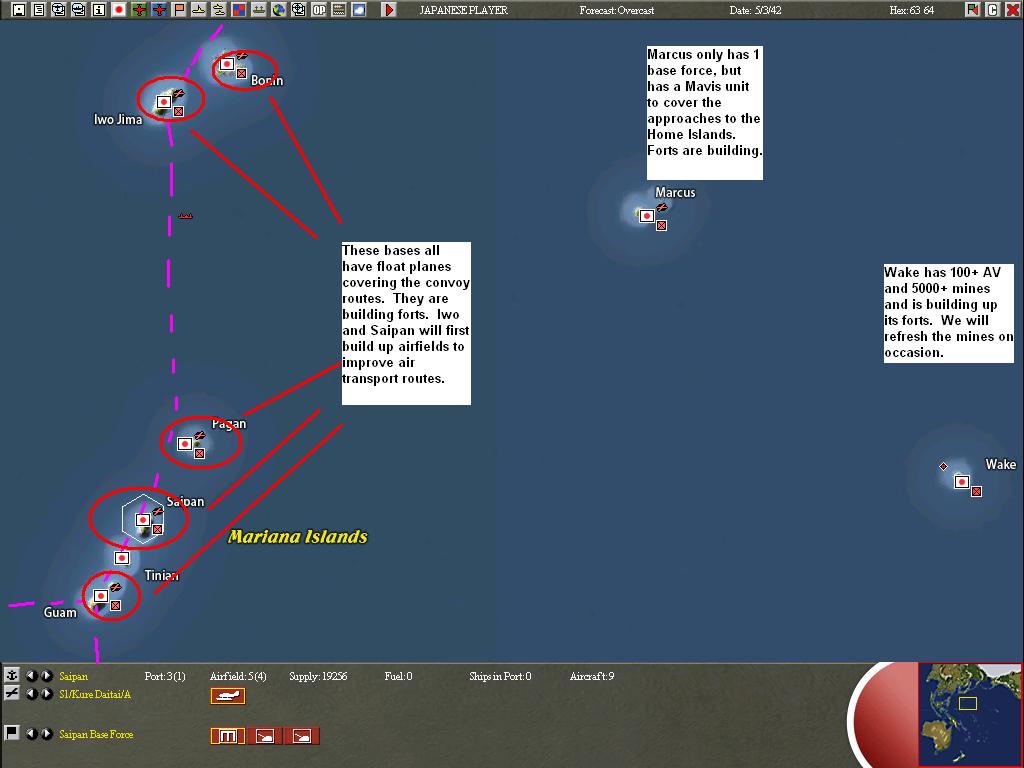Select the red plane on green background

pos(139,10)
